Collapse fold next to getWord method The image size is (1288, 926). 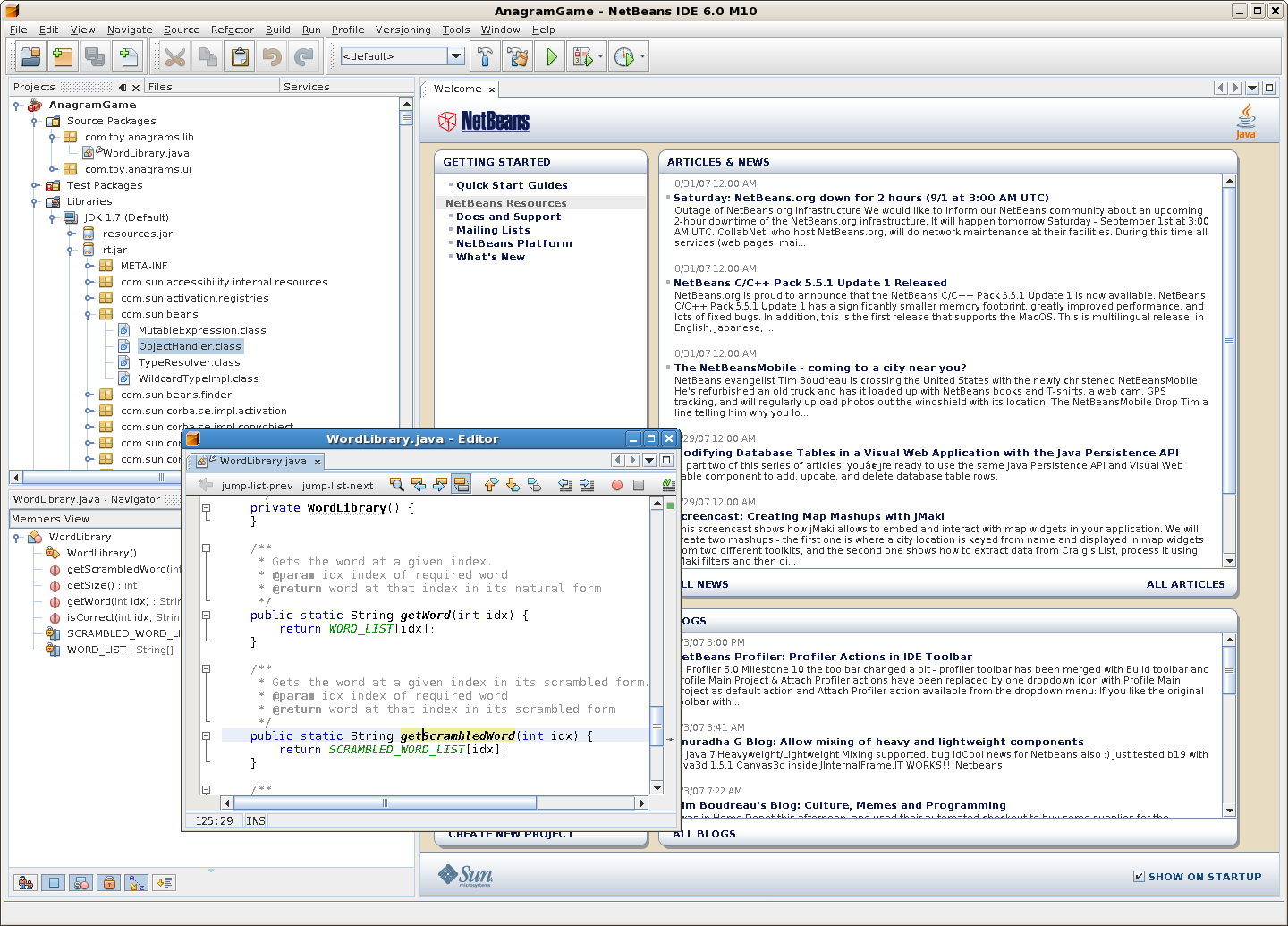coord(206,616)
